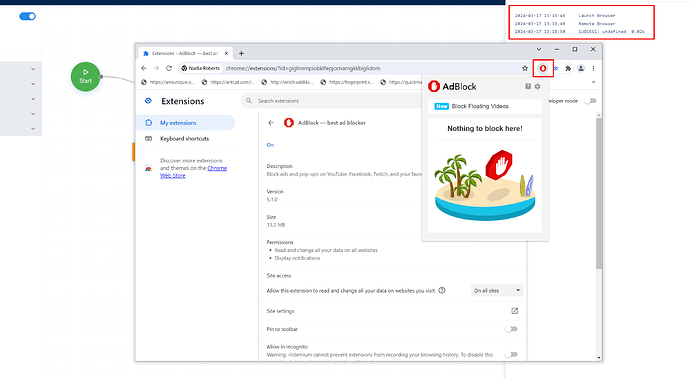690x378 pixels.
Task: Open the Chrome three-dot menu
Action: coord(593,68)
